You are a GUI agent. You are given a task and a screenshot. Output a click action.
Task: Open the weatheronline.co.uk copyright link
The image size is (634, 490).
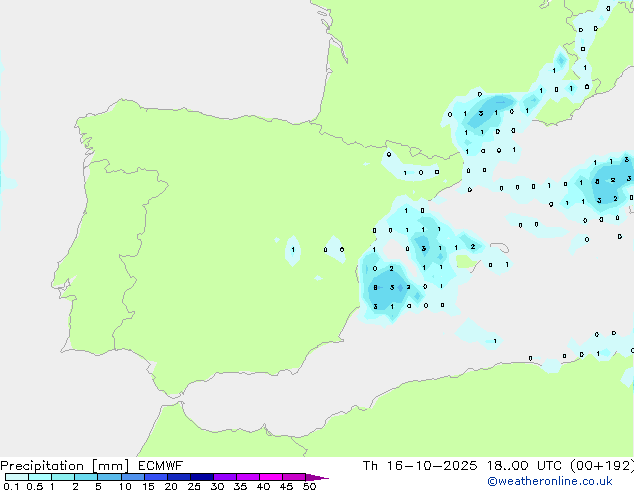(x=549, y=481)
